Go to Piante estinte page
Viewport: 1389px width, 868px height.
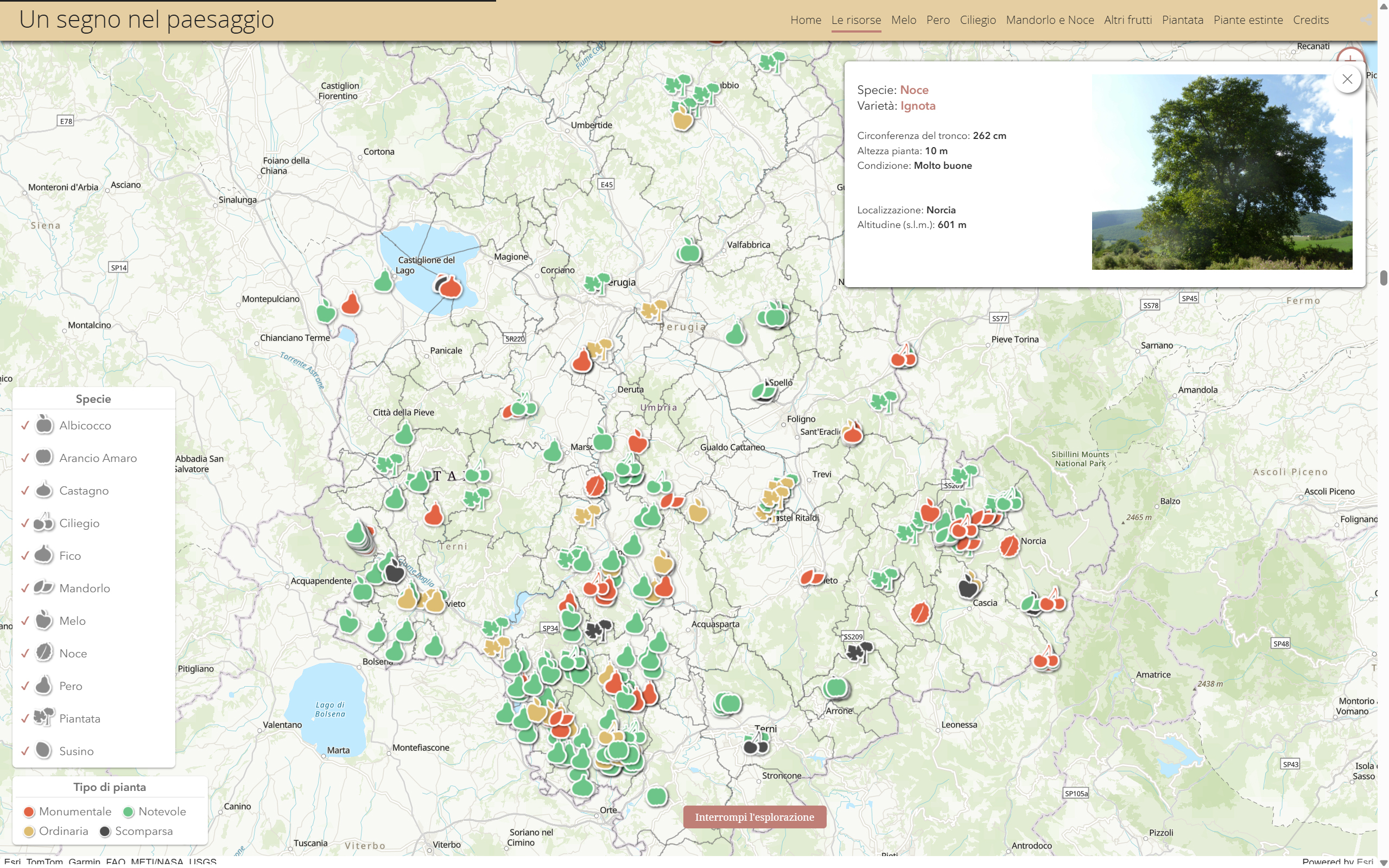click(1247, 20)
